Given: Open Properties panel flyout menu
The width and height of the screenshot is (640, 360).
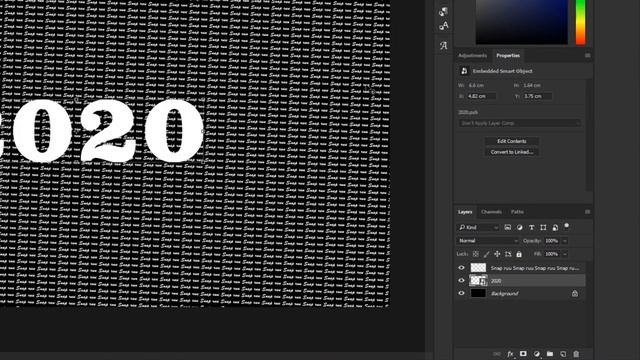Looking at the screenshot, I should [x=587, y=56].
